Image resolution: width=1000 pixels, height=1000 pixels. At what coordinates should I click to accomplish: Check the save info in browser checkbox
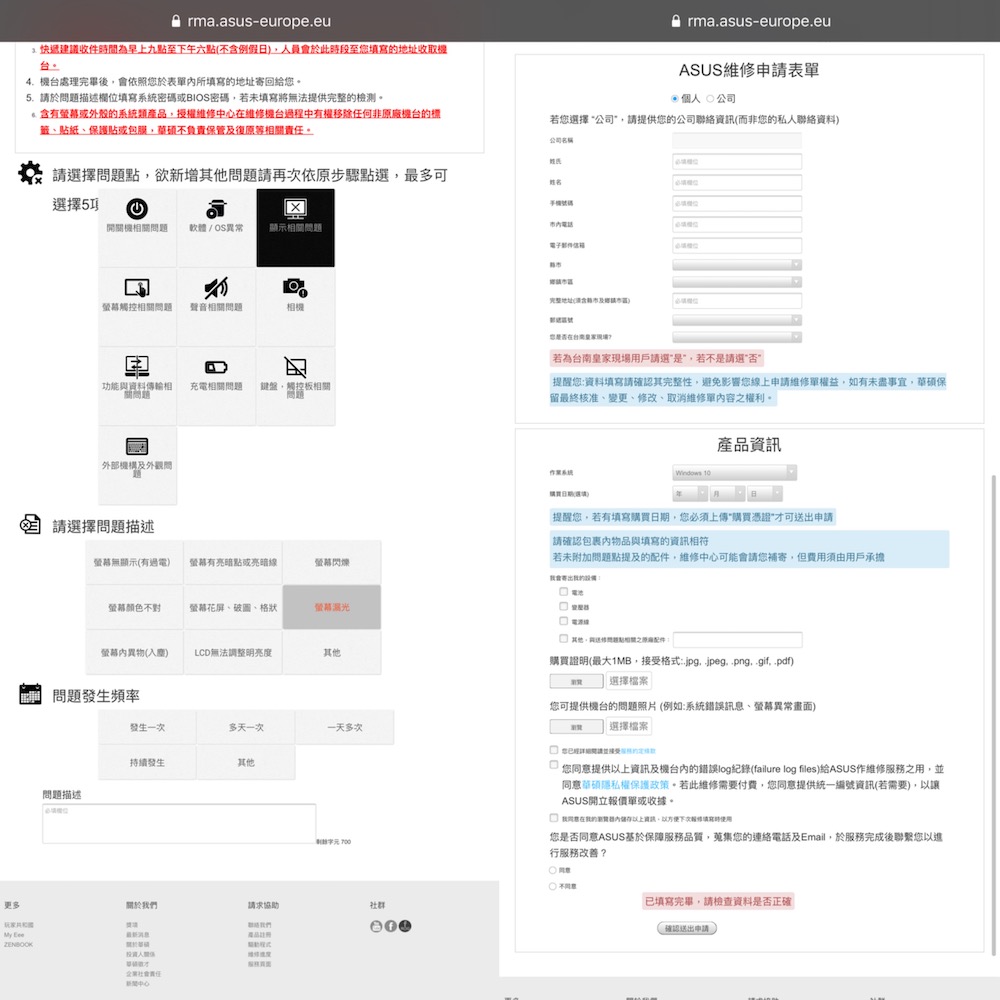tap(554, 818)
